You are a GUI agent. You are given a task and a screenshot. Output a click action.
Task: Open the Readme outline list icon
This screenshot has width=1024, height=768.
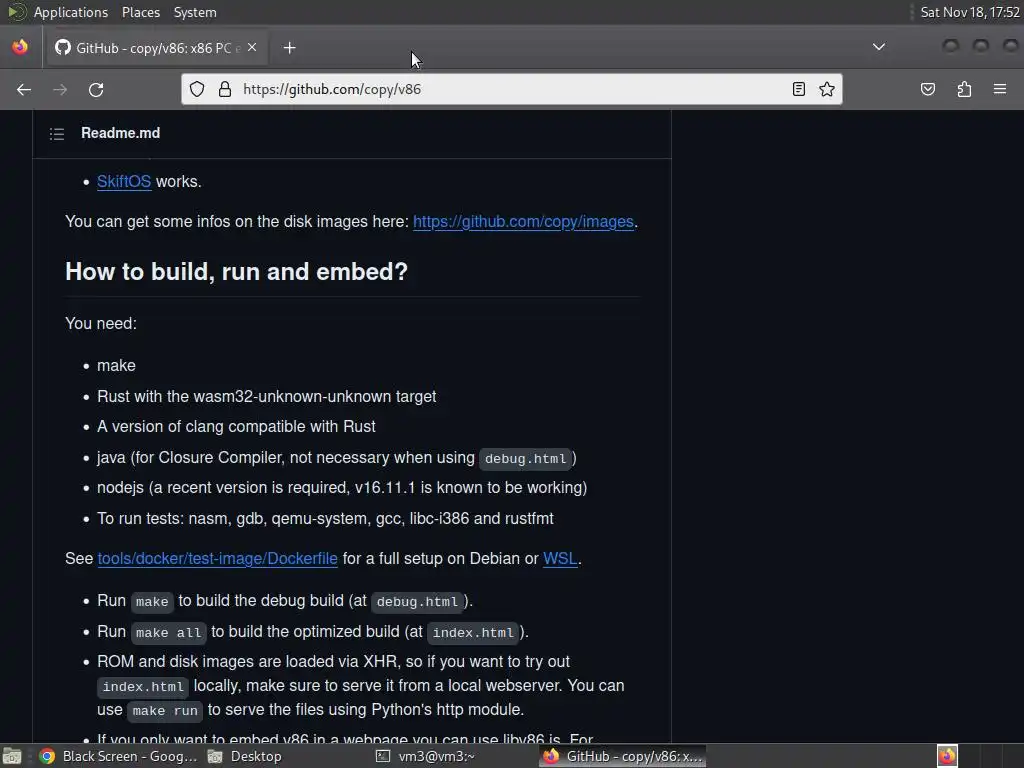[x=57, y=134]
